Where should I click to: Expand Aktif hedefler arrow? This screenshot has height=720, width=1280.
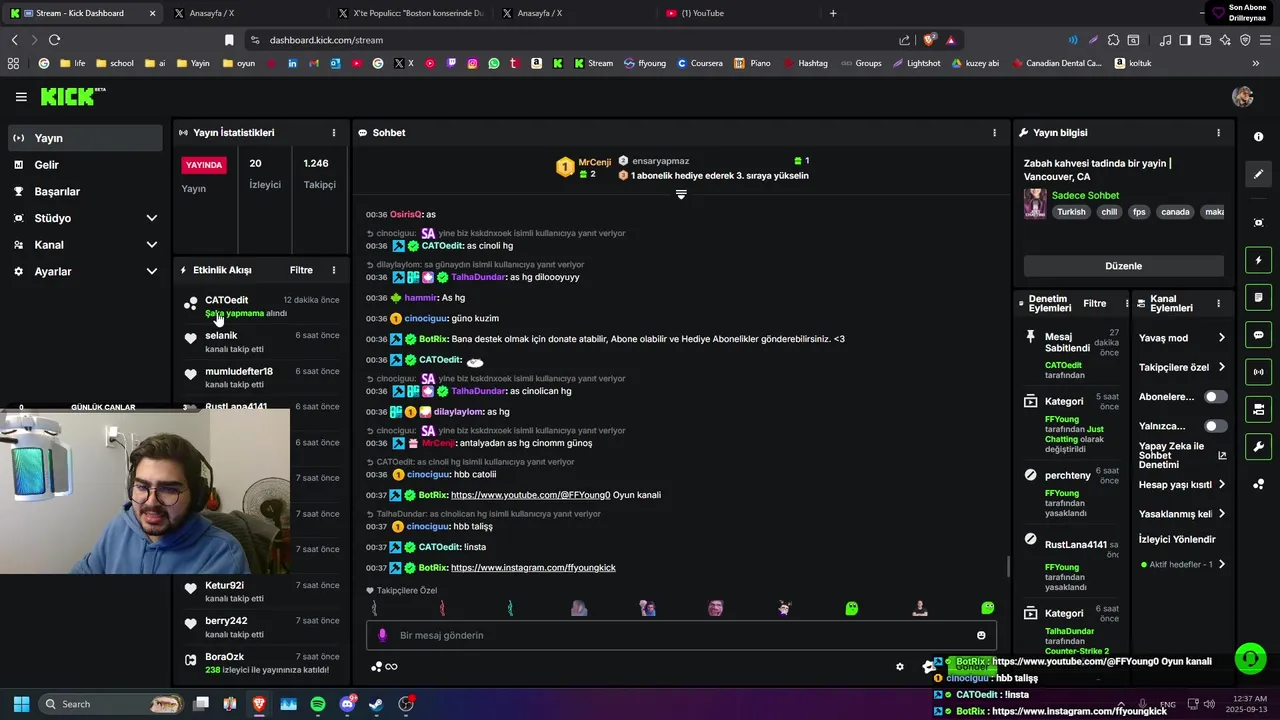(1221, 564)
